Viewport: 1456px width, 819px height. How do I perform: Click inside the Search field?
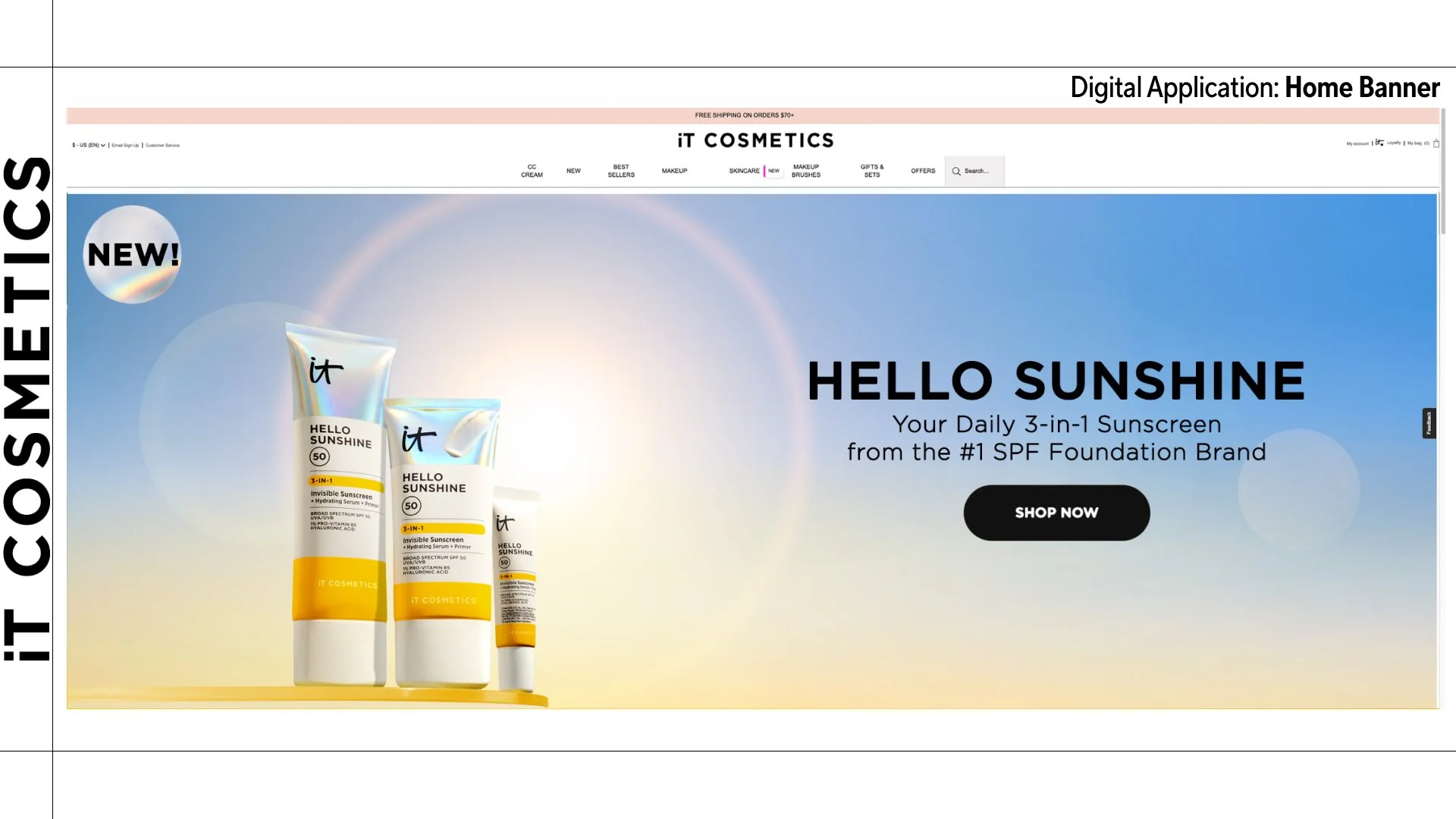coord(974,171)
